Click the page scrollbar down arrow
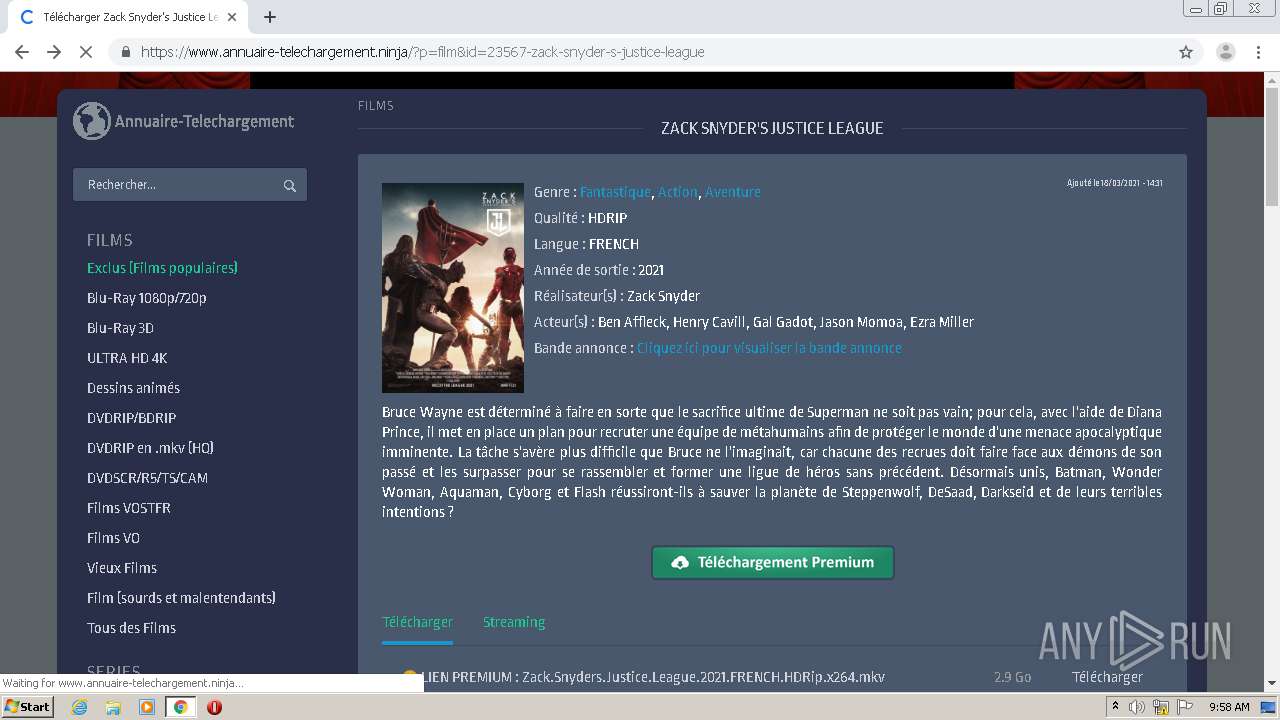Viewport: 1280px width, 720px height. pyautogui.click(x=1271, y=683)
